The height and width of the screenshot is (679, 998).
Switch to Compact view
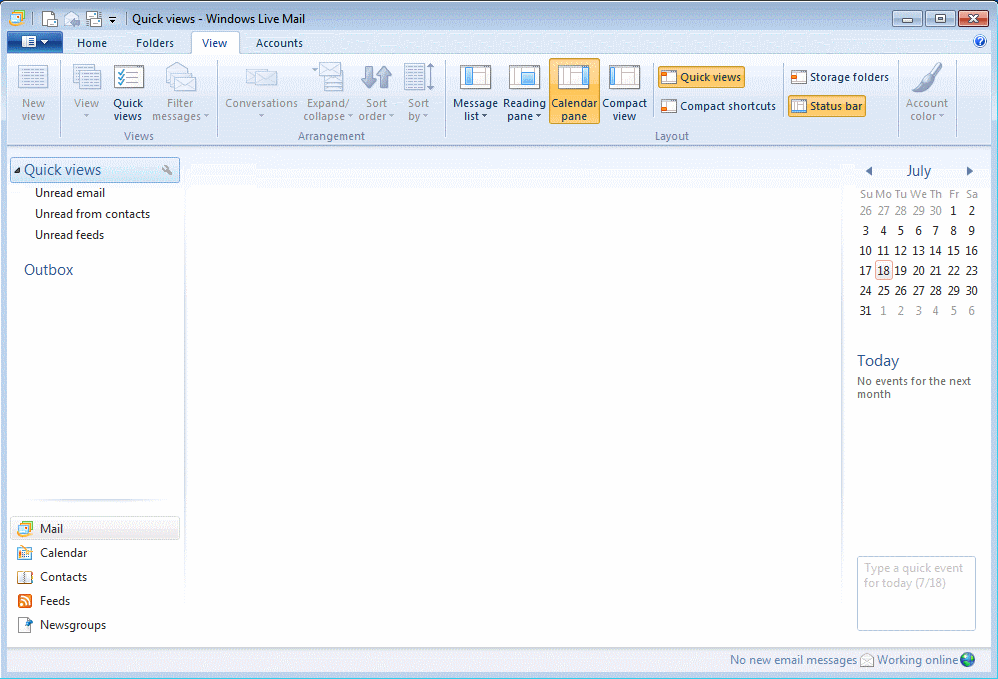coord(624,92)
